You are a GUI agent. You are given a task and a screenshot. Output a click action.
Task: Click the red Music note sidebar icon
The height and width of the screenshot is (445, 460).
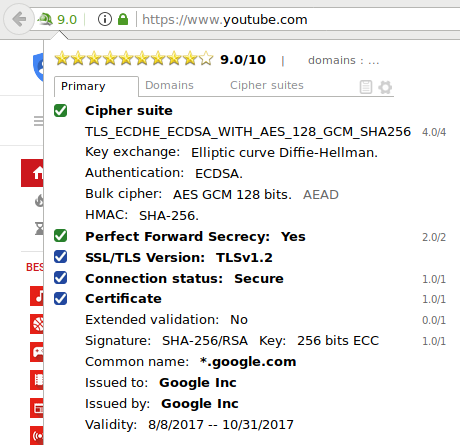[37, 296]
